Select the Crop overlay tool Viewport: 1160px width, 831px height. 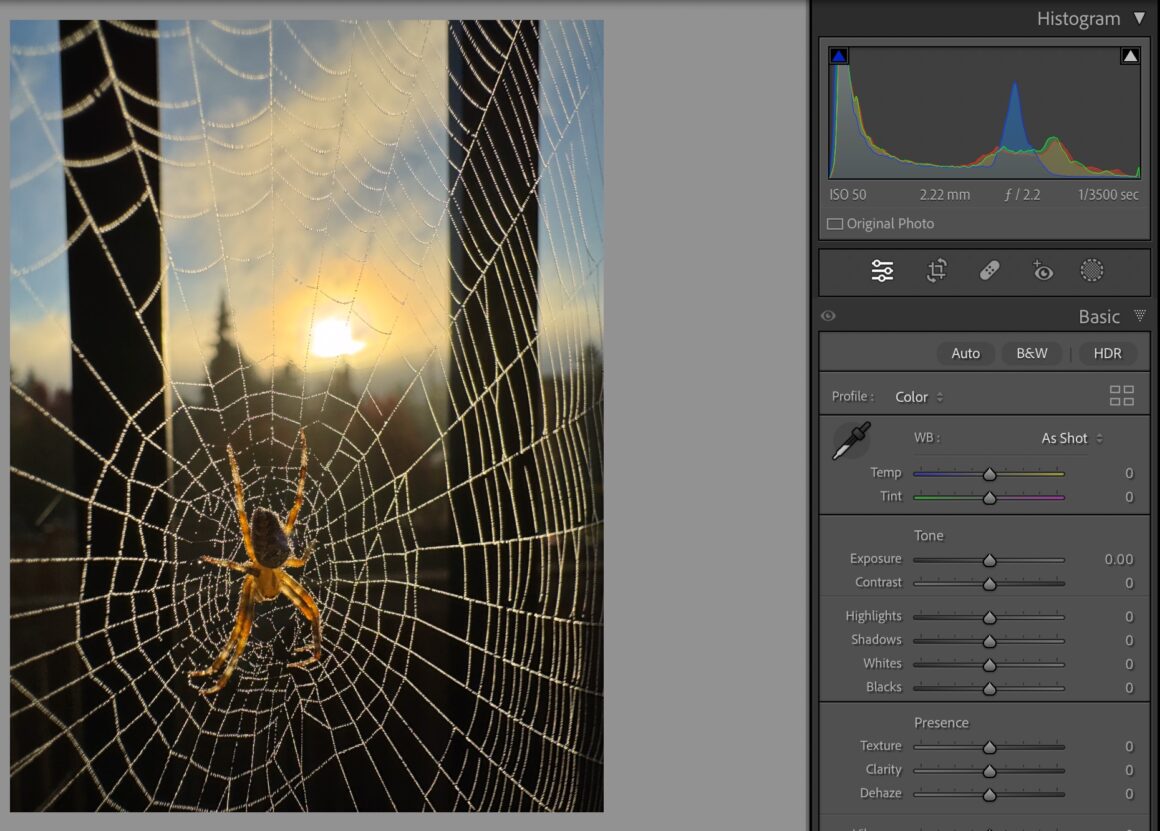(x=937, y=271)
